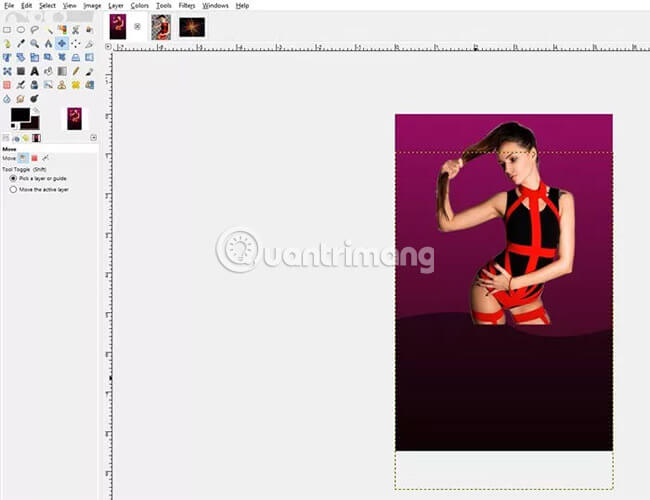Set Move mode to path
Screen dimensions: 650x500
(x=45, y=158)
